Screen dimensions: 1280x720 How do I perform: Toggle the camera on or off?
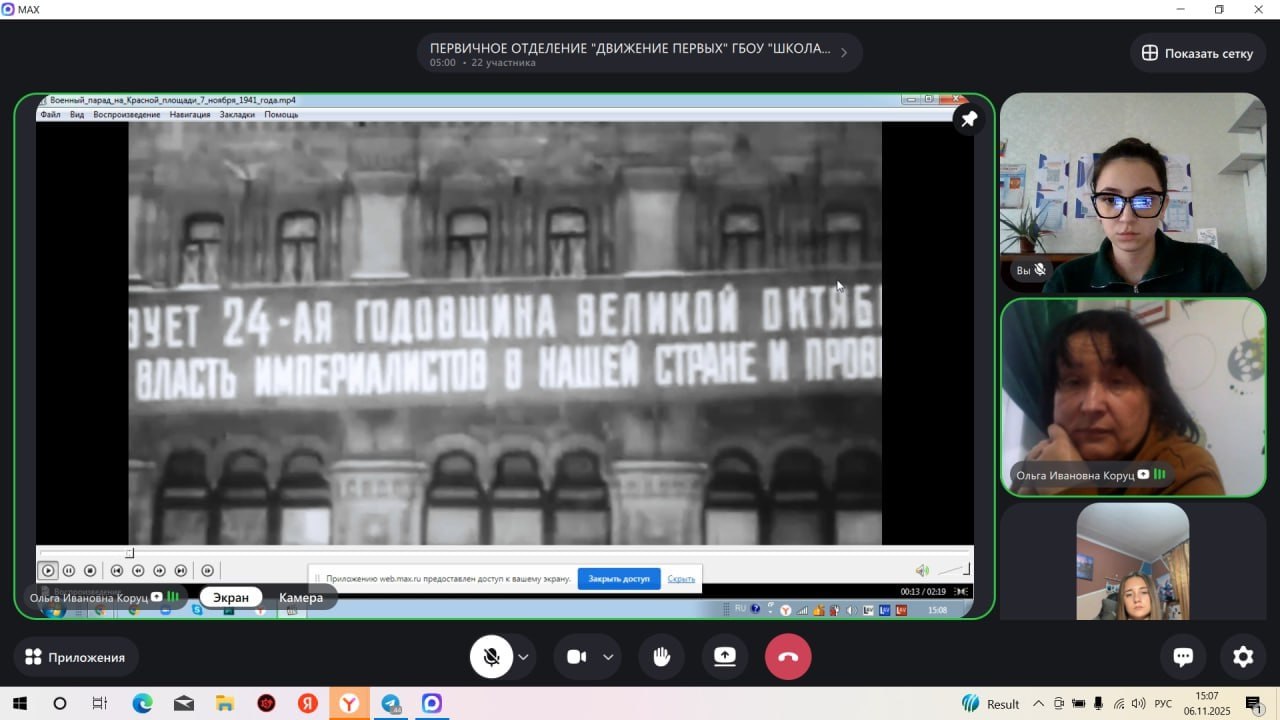click(x=577, y=657)
